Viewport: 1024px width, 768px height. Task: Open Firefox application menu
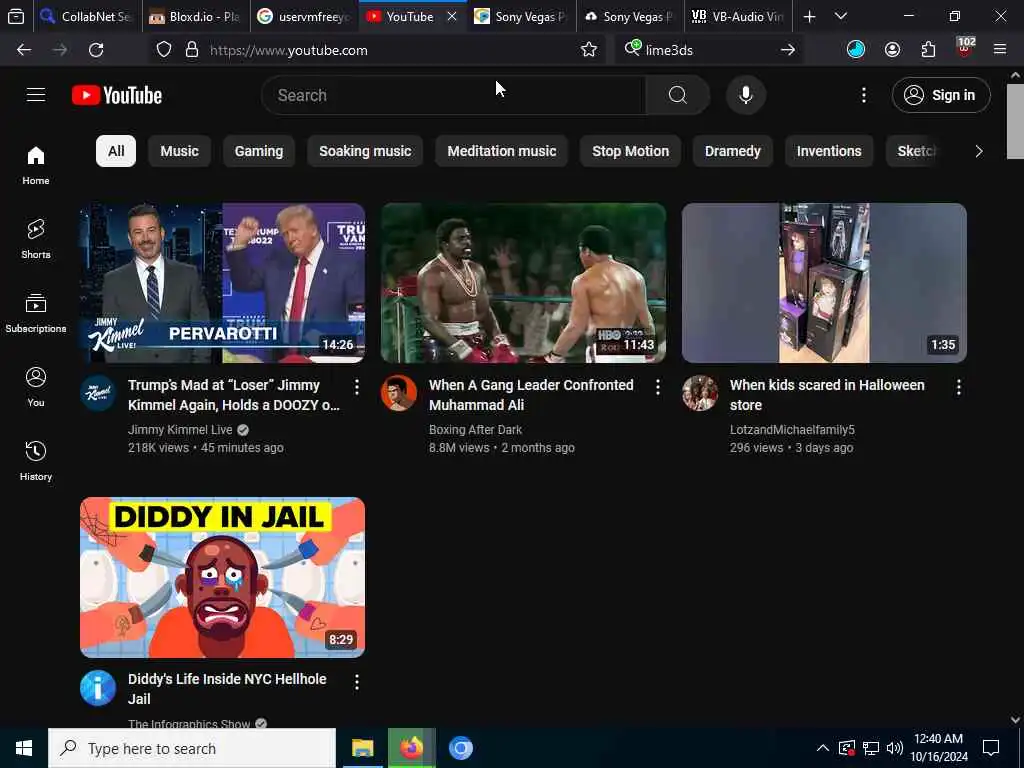click(1000, 50)
